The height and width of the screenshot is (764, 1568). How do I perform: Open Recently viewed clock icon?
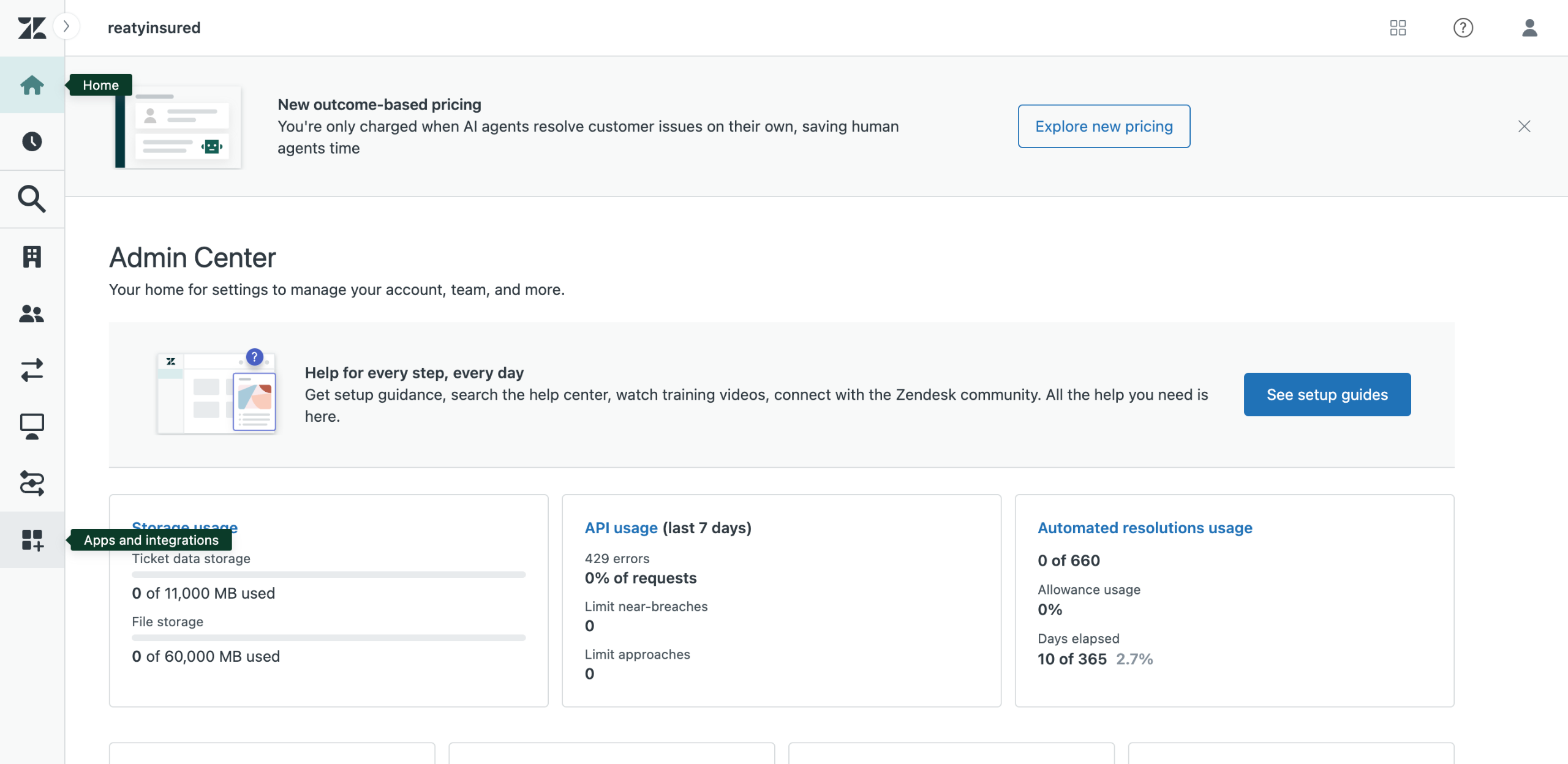coord(32,141)
